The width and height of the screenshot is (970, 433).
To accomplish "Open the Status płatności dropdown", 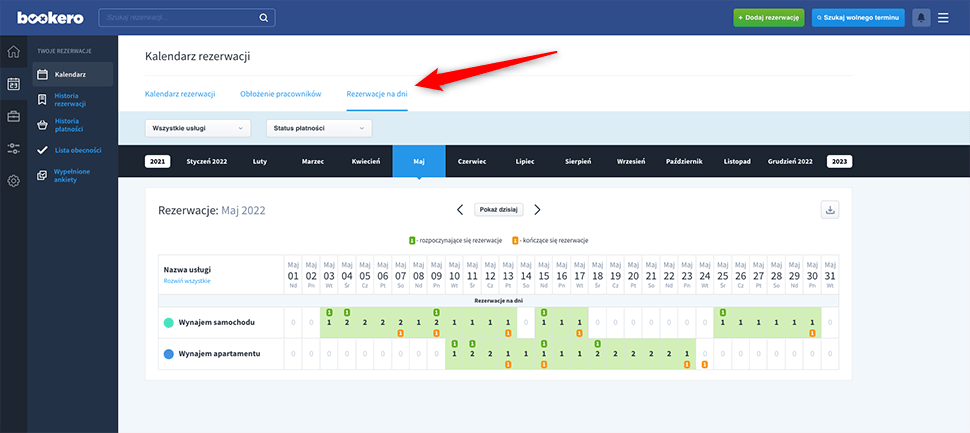I will 319,128.
